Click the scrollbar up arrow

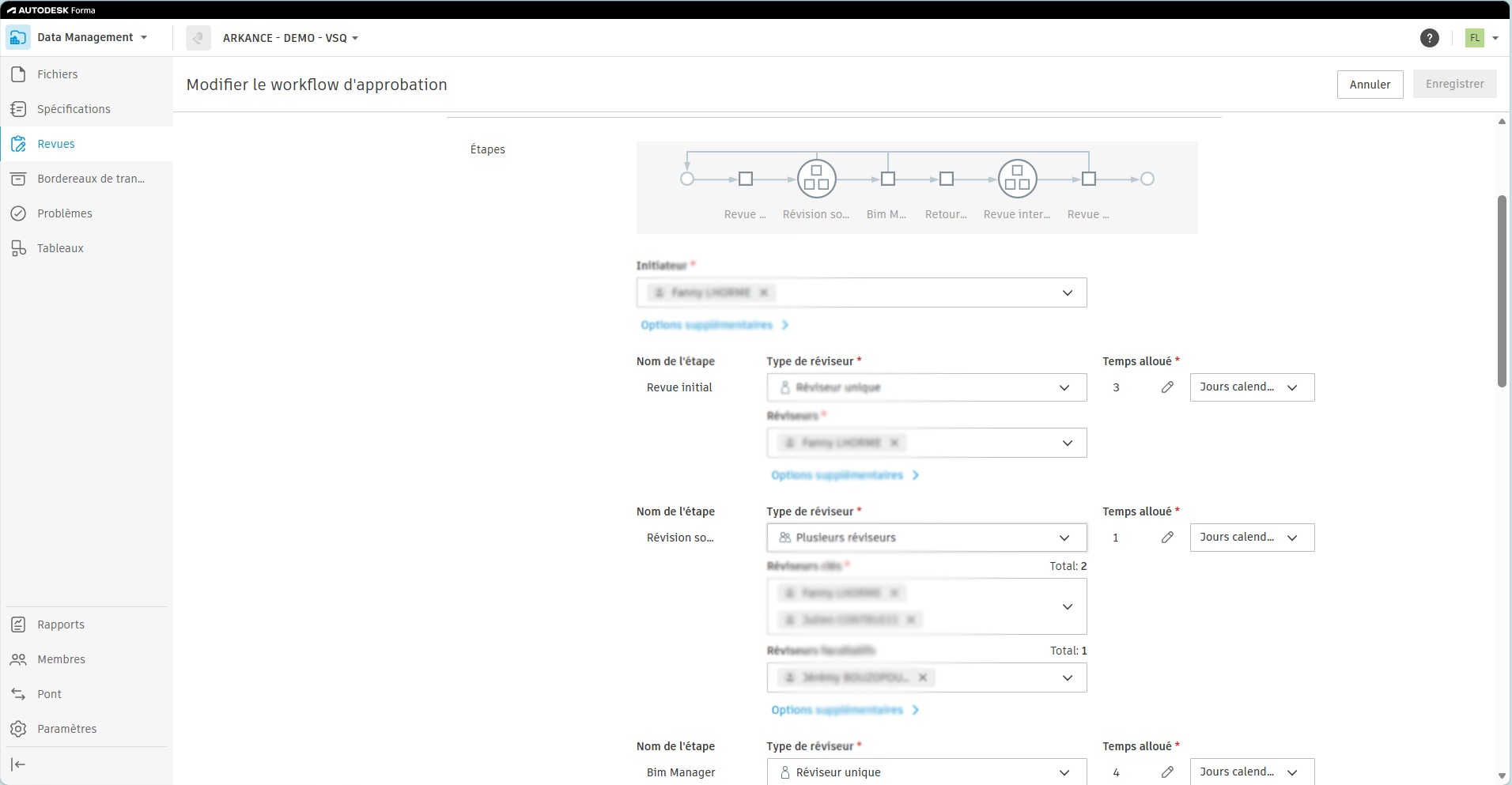(x=1502, y=122)
